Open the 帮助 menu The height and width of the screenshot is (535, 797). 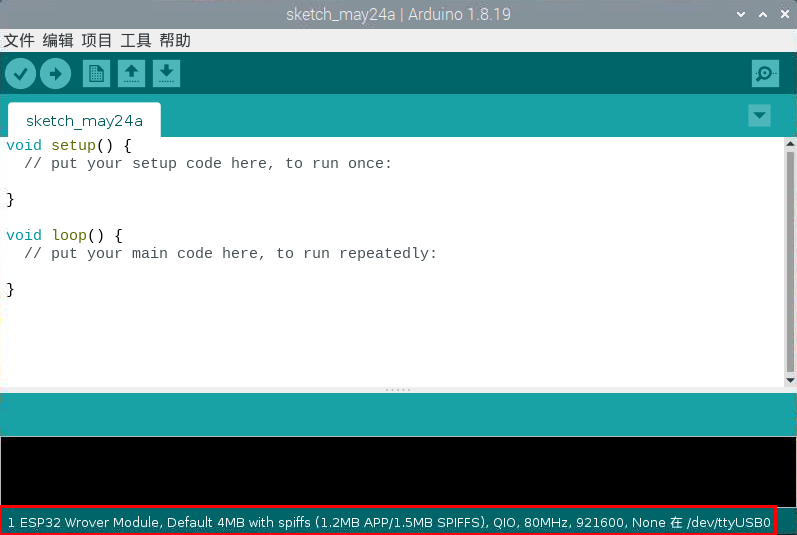click(x=175, y=40)
